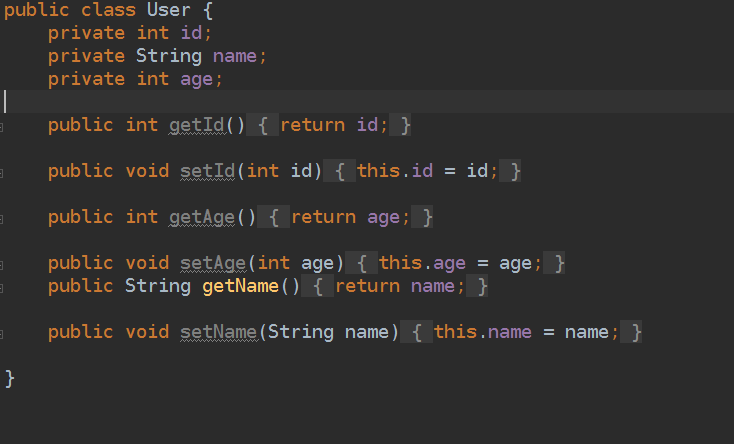The width and height of the screenshot is (734, 444).
Task: Click 'this' keyword in setId method
Action: (x=378, y=171)
